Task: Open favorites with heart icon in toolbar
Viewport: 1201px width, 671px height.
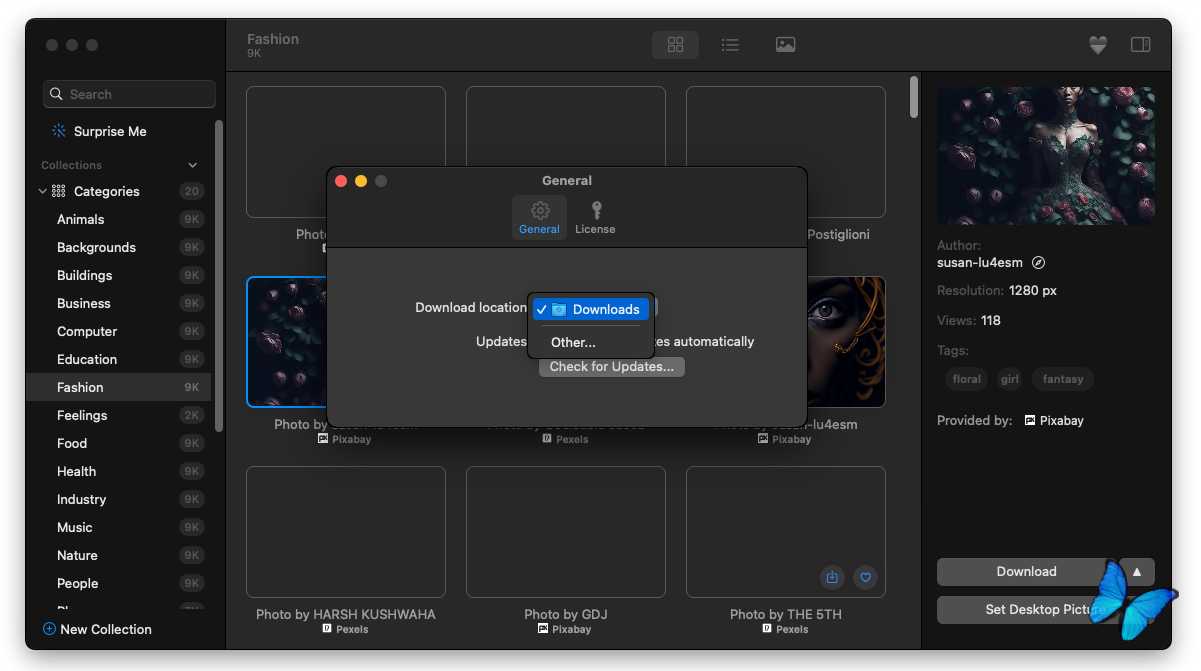Action: click(1098, 45)
